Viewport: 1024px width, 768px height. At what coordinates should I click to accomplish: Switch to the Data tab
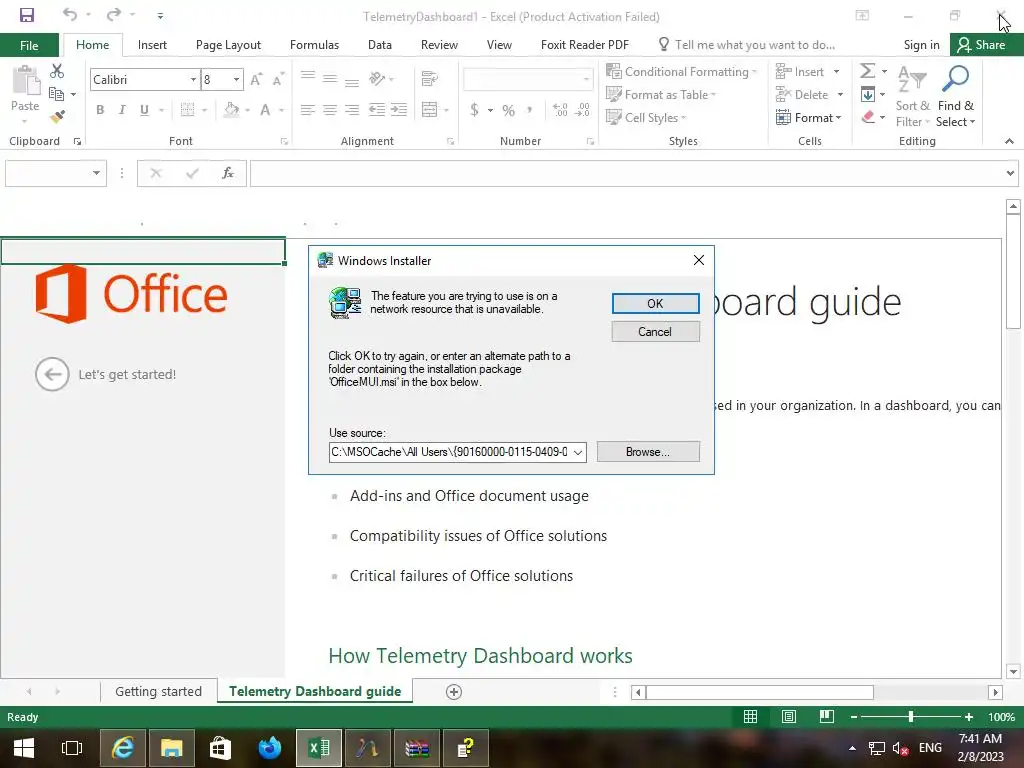point(379,45)
